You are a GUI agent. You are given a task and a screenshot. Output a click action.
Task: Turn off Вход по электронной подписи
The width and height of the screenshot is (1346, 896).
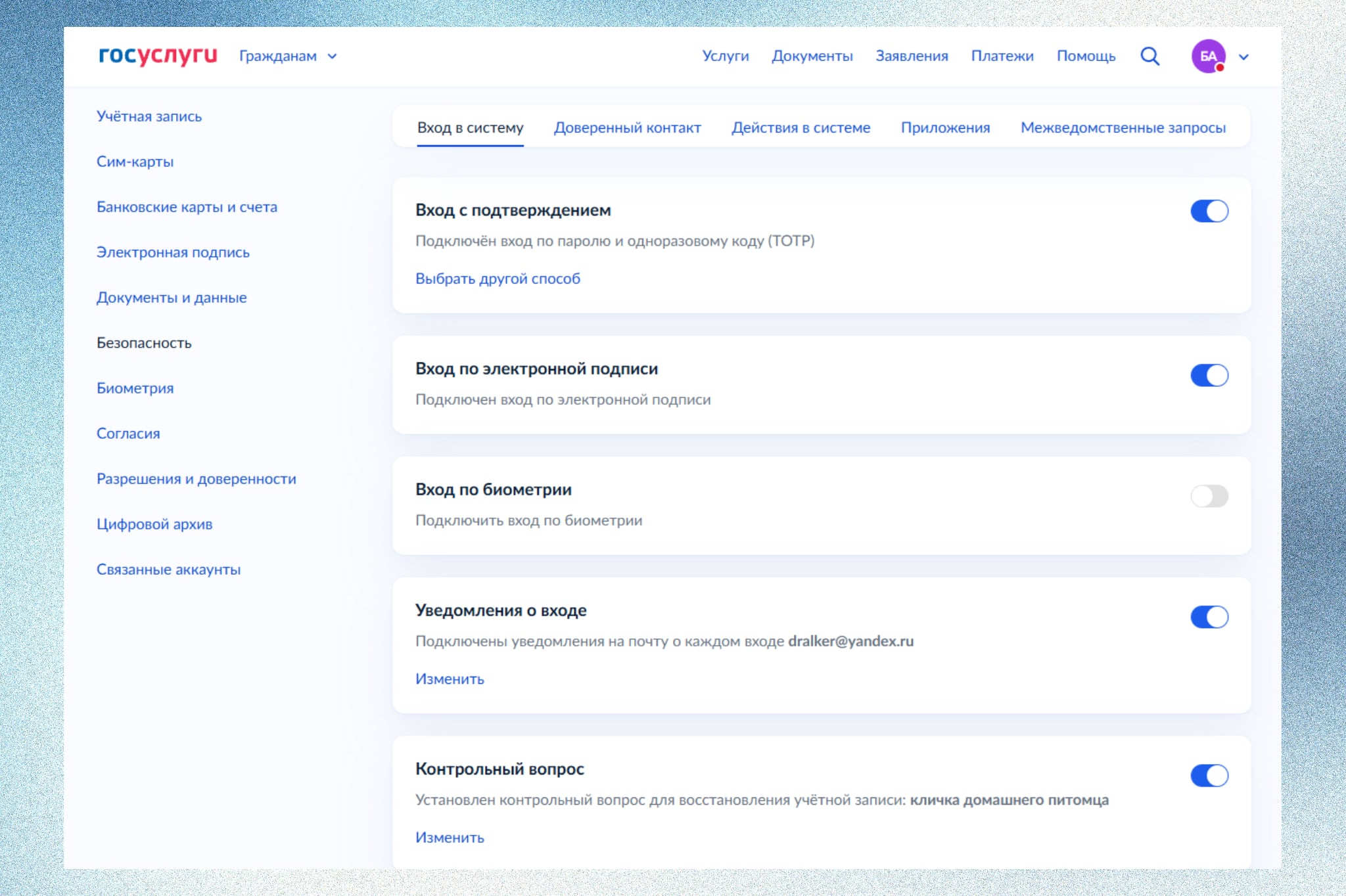pos(1209,375)
